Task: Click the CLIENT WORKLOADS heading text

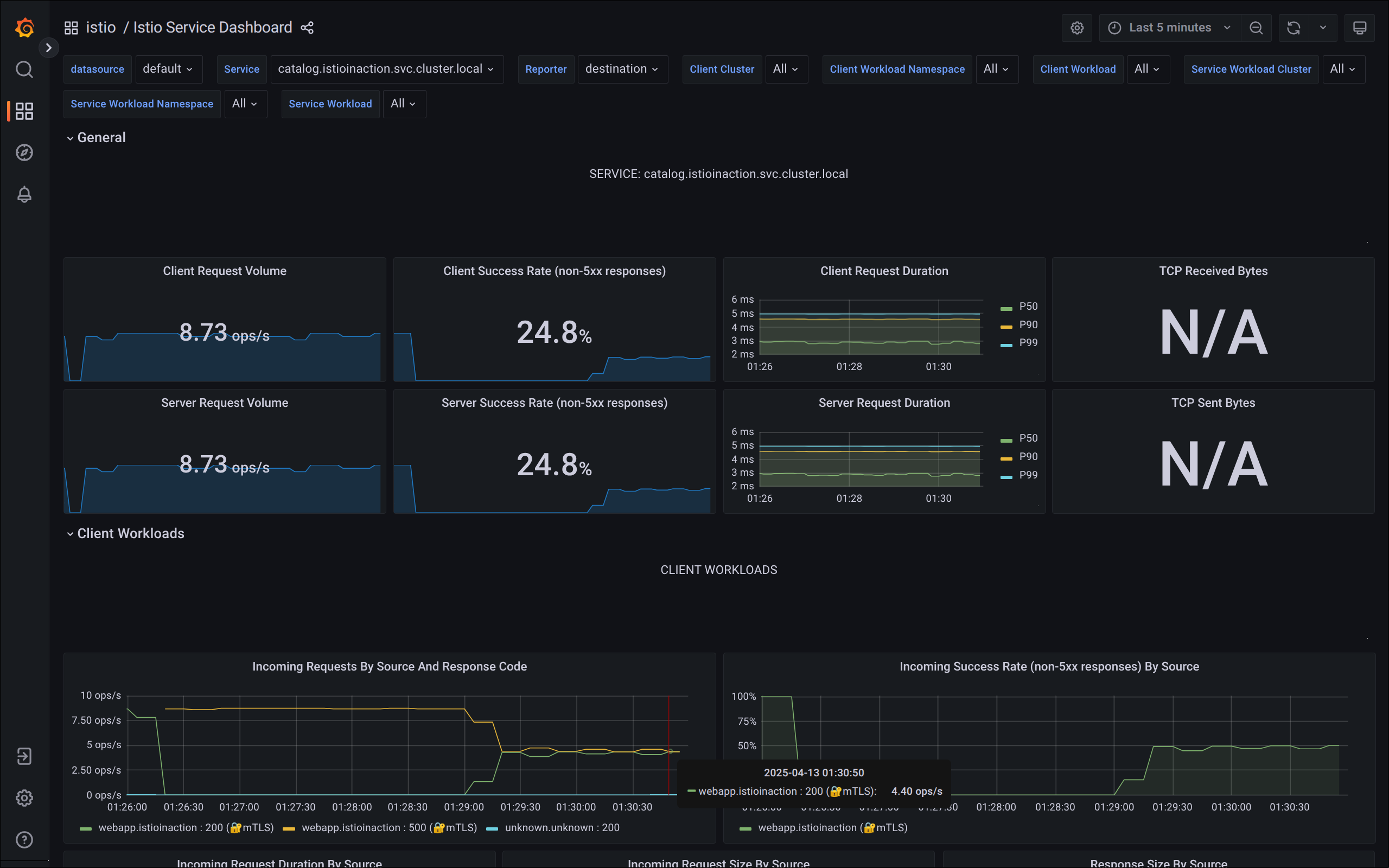Action: [718, 570]
